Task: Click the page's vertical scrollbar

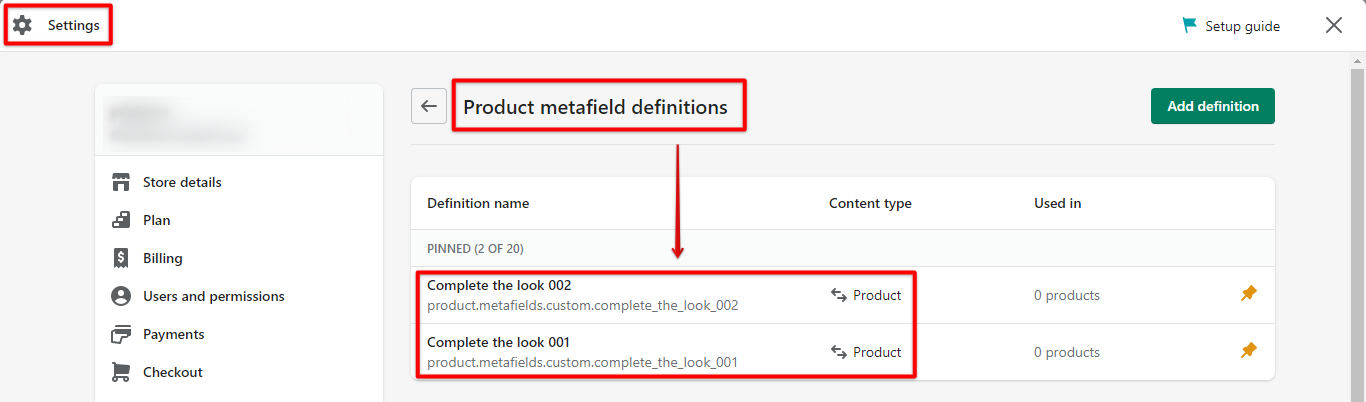Action: point(1357,230)
